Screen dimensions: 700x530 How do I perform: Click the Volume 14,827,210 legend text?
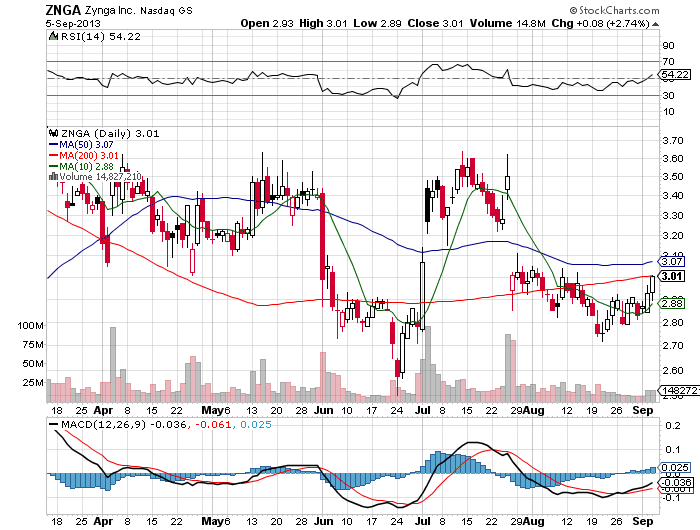click(100, 176)
